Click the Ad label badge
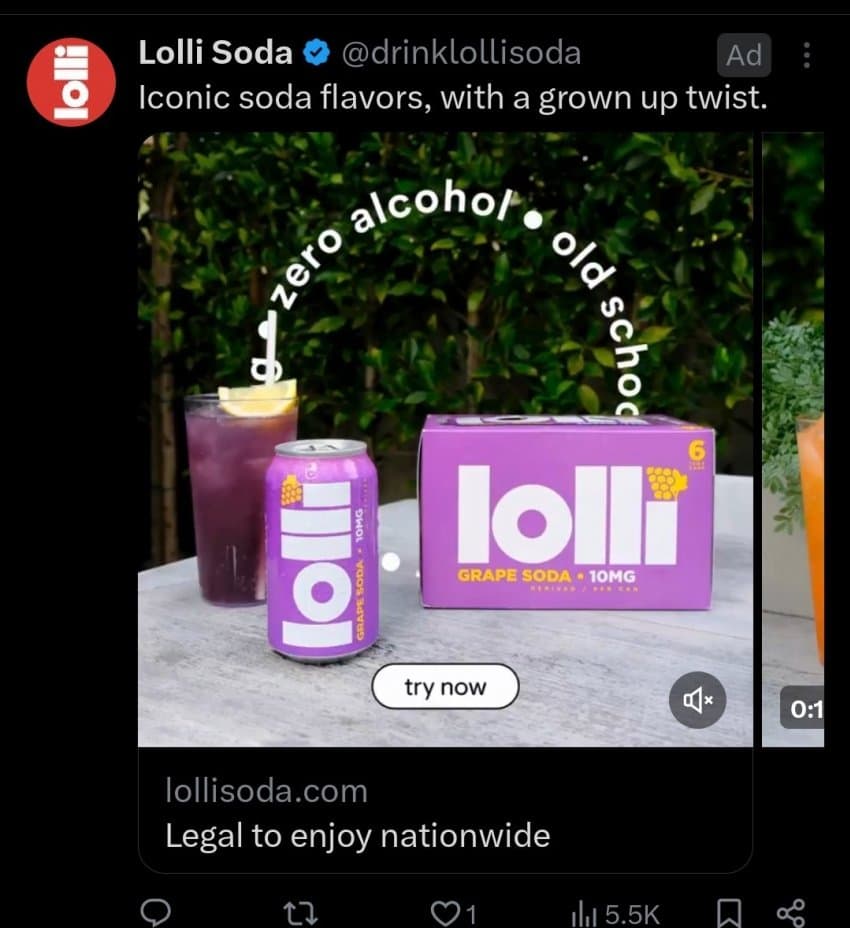Viewport: 850px width, 928px height. [x=744, y=55]
